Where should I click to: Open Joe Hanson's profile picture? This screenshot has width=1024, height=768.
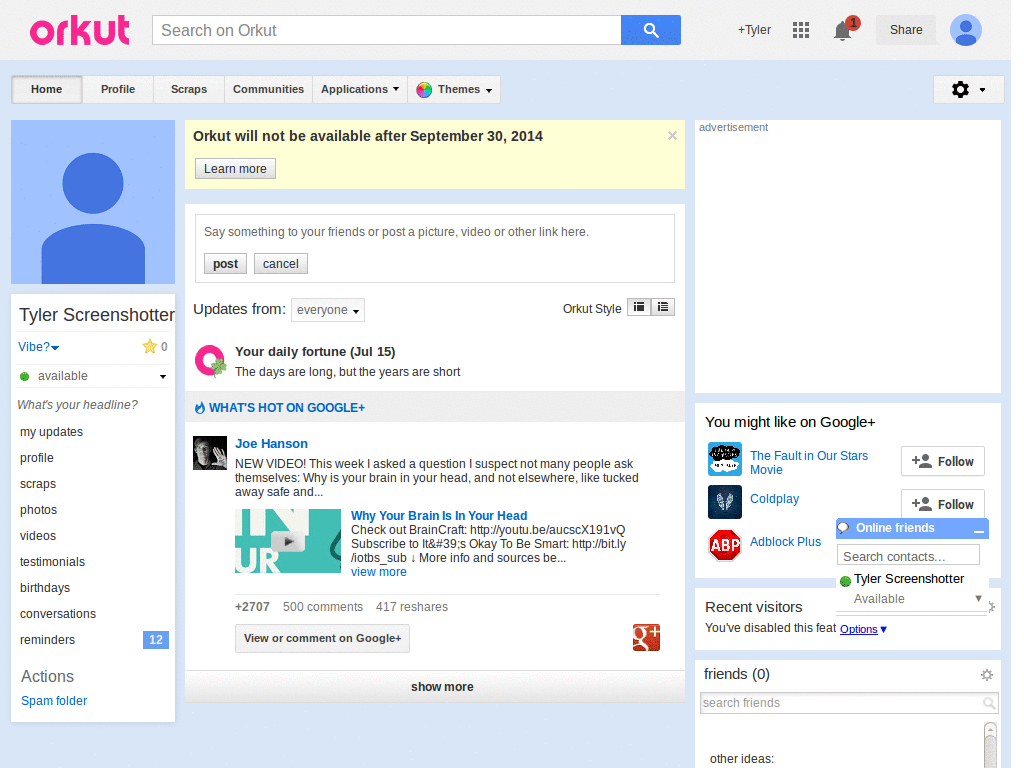[210, 453]
